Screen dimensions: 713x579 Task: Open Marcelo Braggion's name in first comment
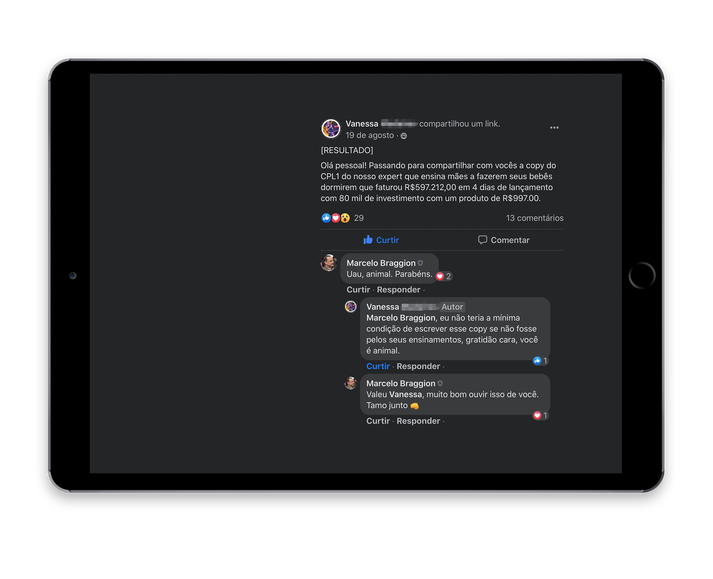381,263
